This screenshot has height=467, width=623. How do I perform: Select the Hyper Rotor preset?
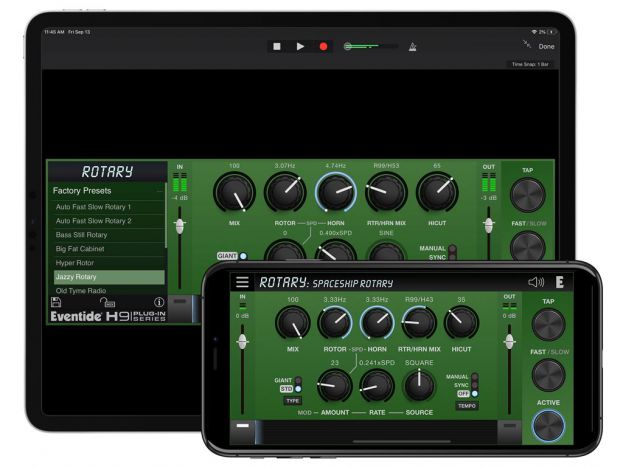(108, 263)
